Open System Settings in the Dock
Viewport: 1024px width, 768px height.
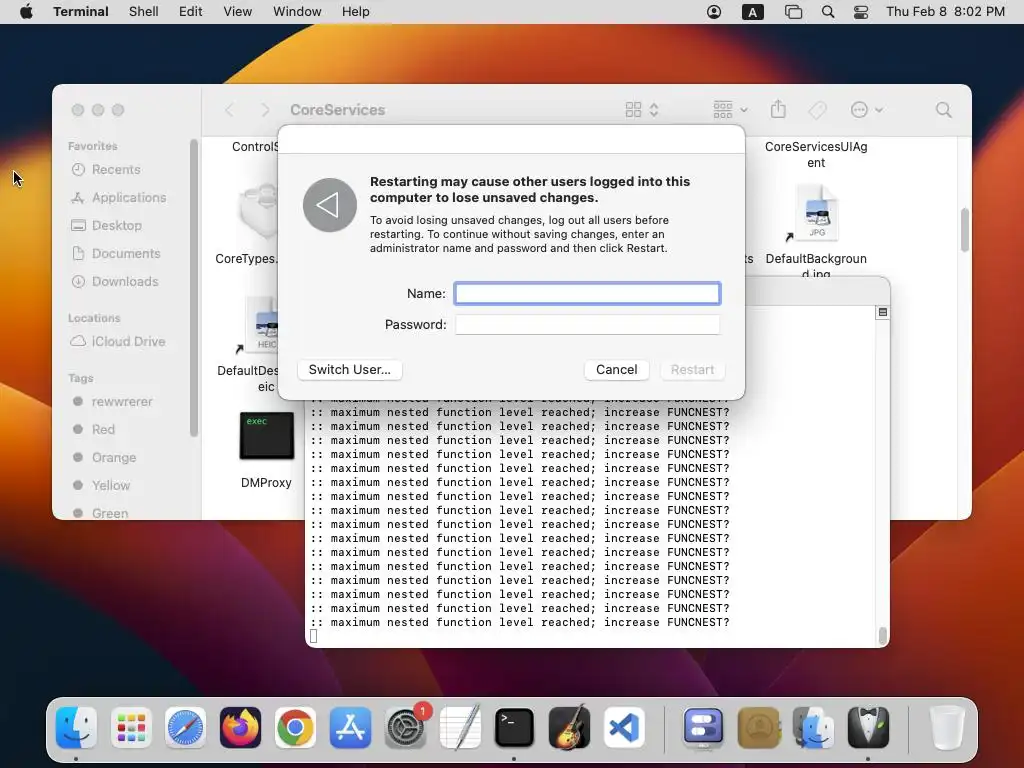(405, 728)
